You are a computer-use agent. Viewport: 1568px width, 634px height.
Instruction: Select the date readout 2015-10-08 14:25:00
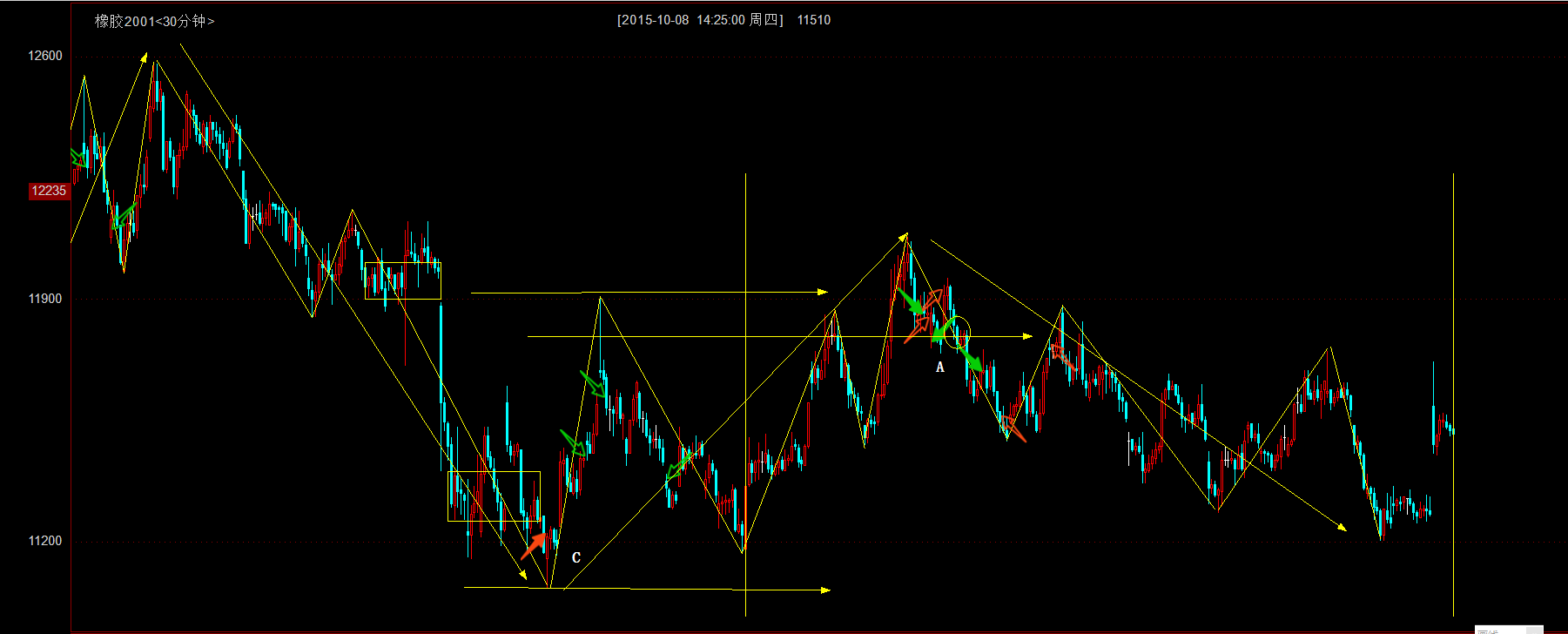(x=683, y=20)
